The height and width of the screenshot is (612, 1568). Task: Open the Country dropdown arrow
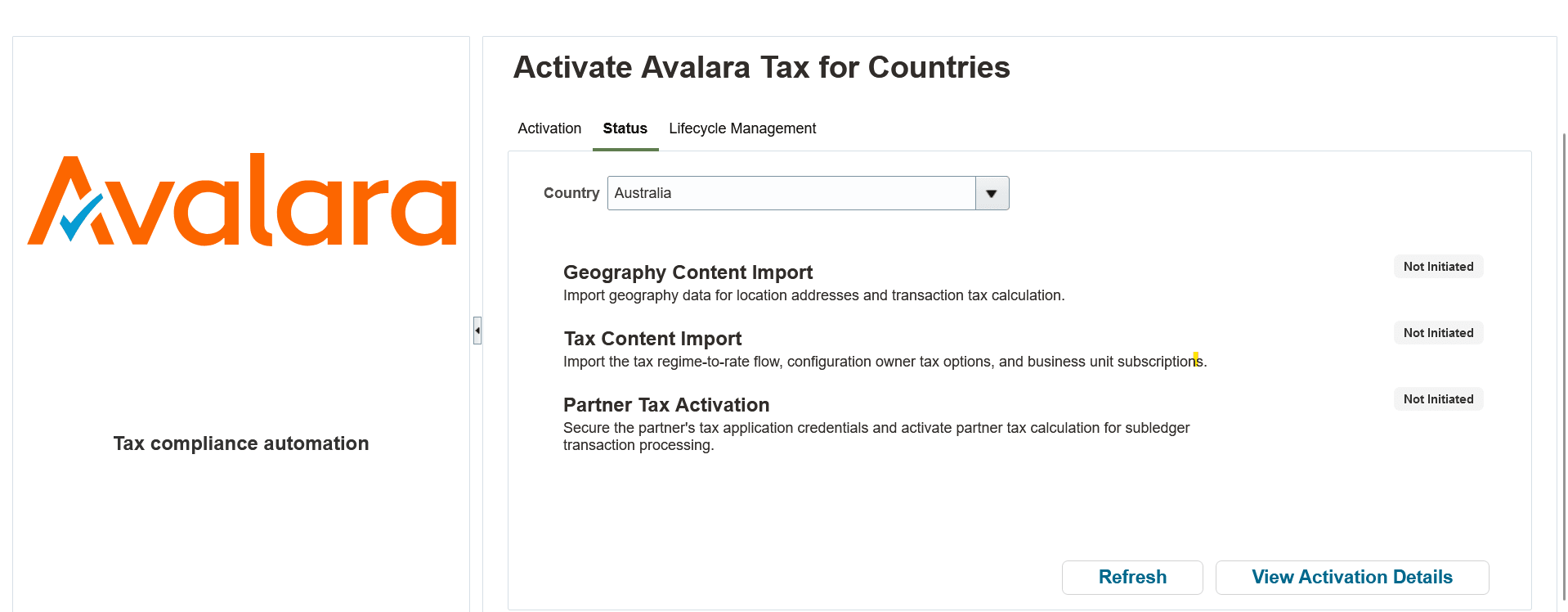[991, 193]
